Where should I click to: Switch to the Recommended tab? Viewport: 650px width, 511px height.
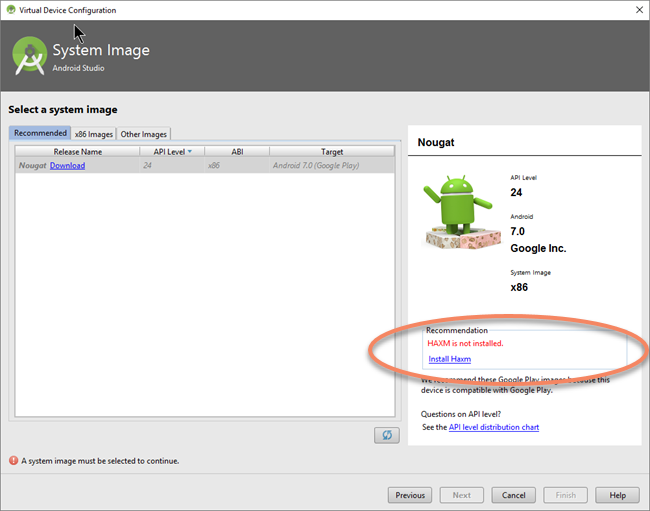[x=40, y=133]
